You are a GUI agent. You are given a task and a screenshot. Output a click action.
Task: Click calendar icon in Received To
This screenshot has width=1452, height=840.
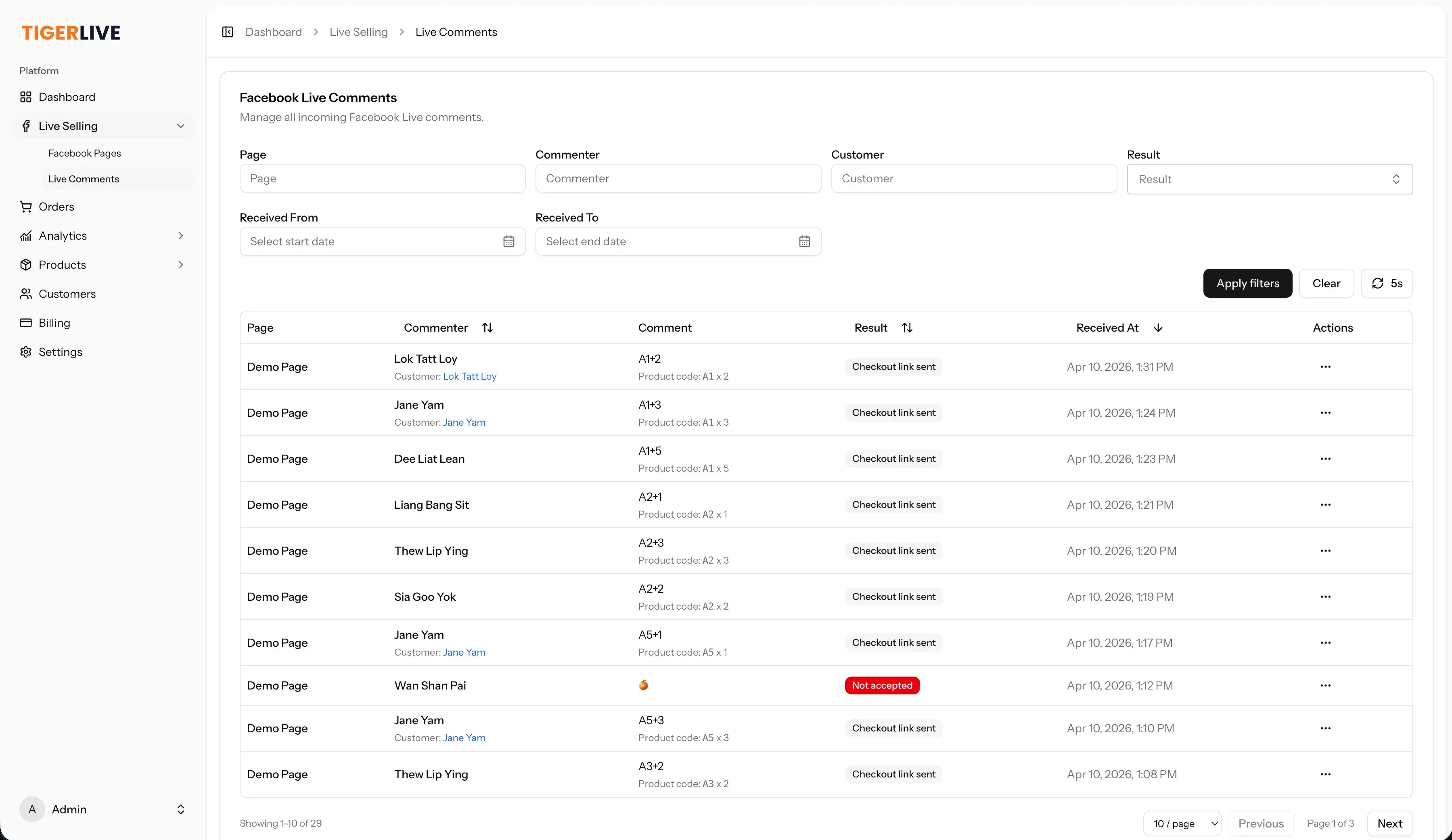(804, 241)
